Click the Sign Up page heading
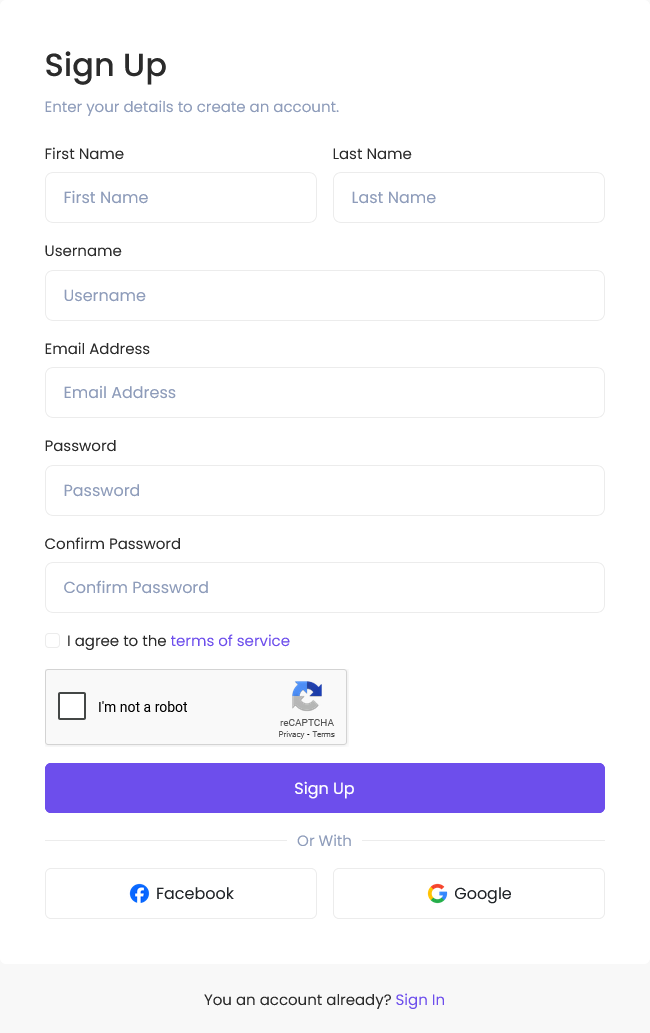The height and width of the screenshot is (1033, 650). 105,67
